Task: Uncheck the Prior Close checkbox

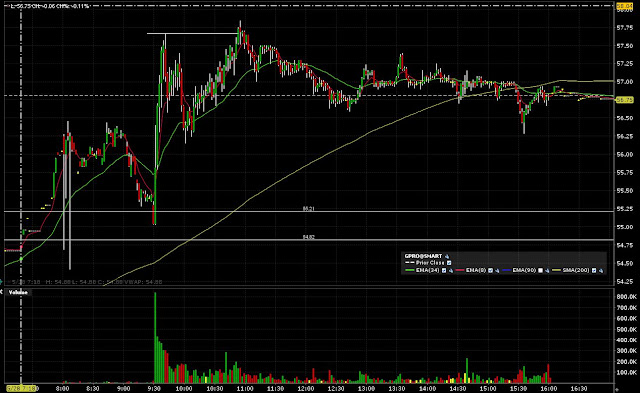Action: point(449,263)
